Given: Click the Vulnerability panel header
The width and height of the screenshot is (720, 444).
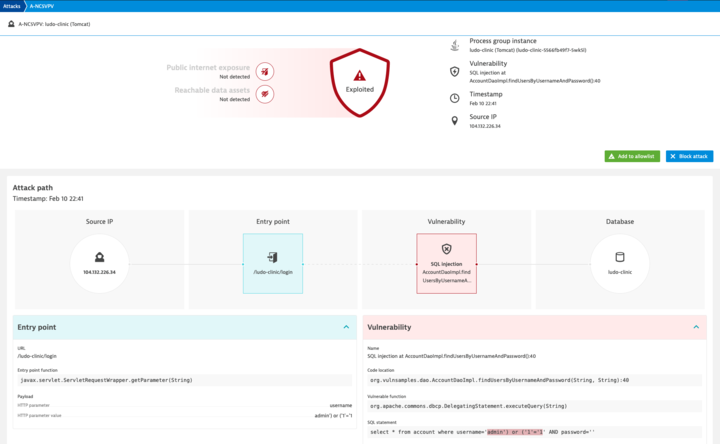Looking at the screenshot, I should (x=534, y=327).
